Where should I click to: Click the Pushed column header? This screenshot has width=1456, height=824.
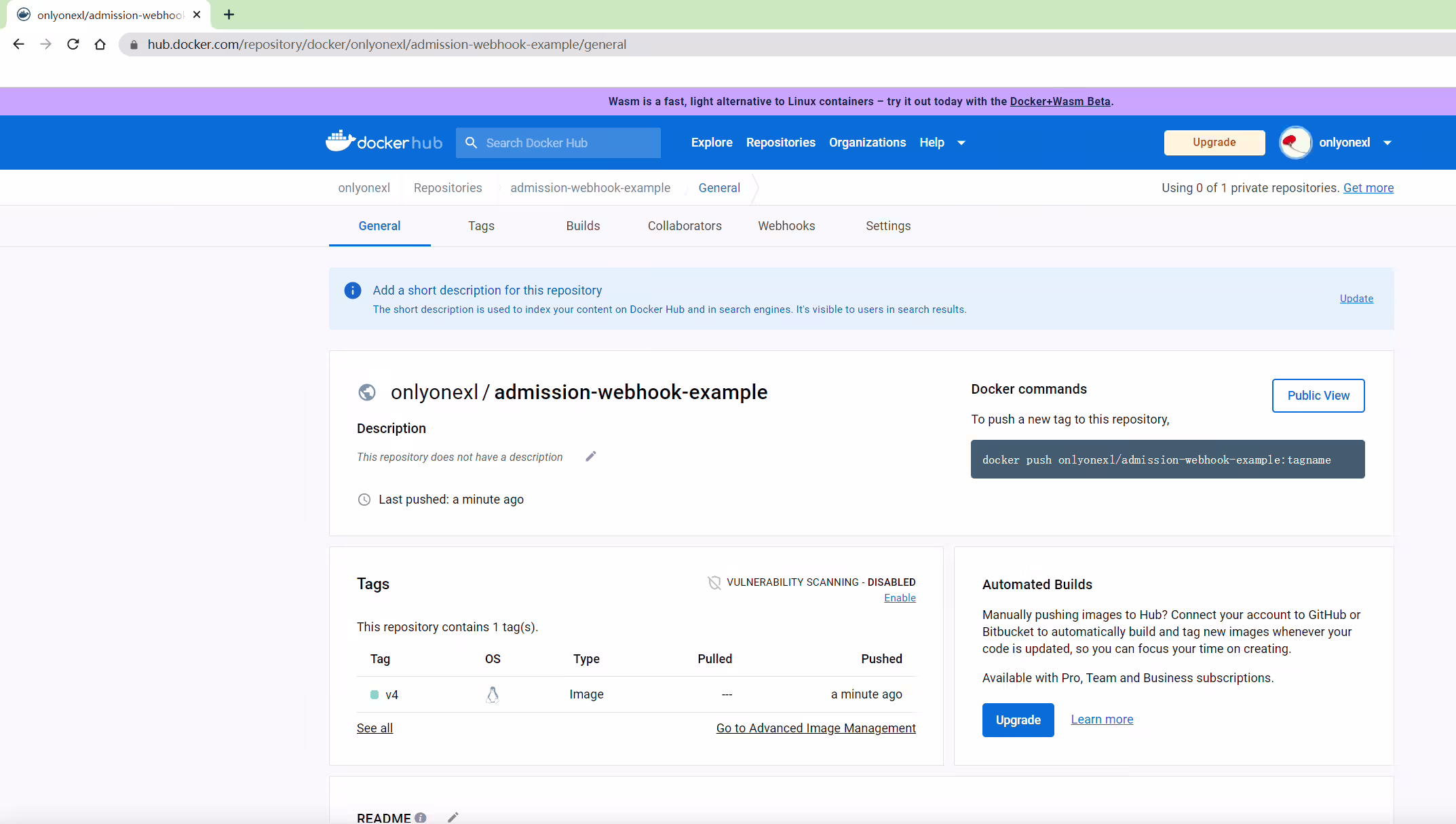[x=881, y=659]
